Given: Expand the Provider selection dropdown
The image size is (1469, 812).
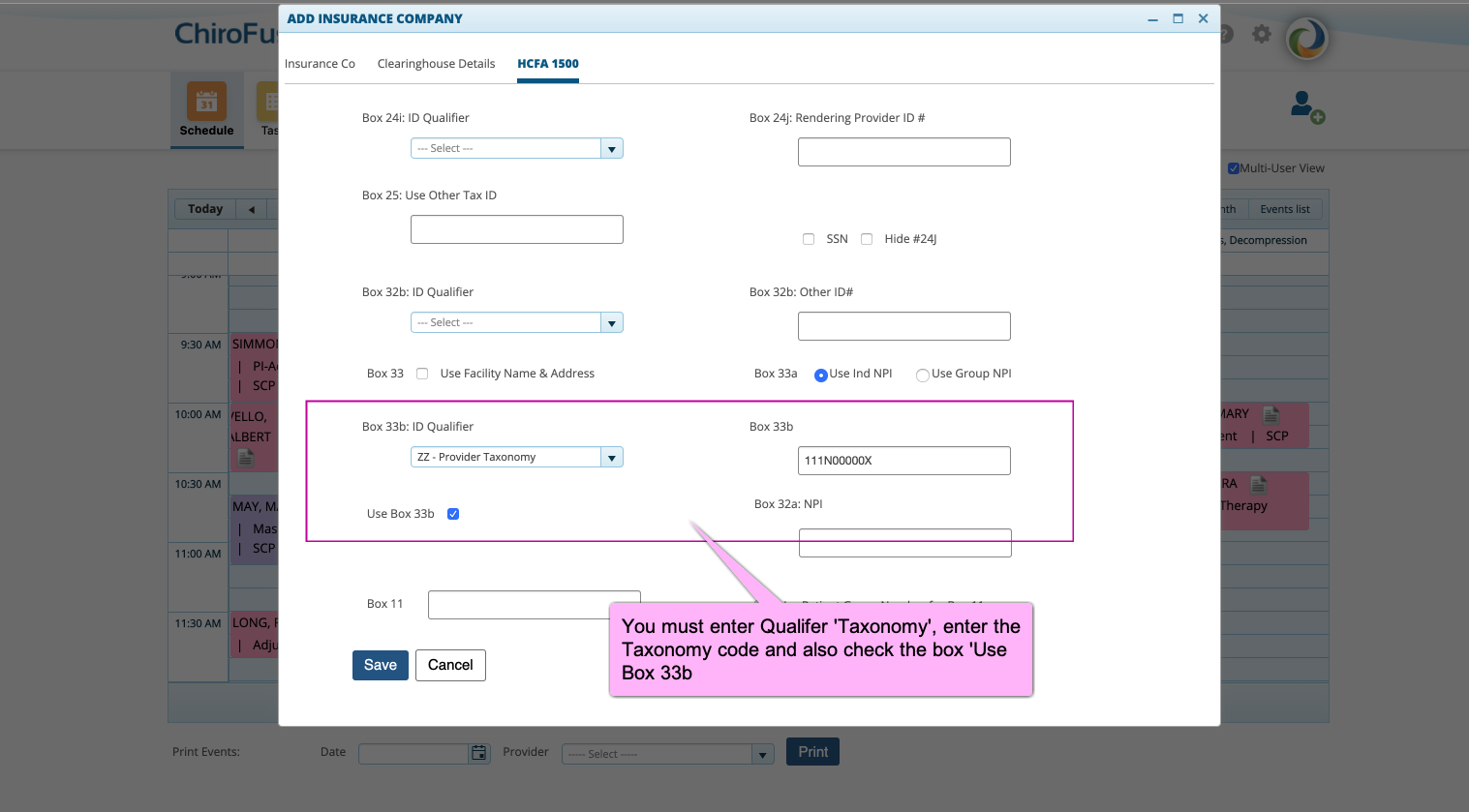Looking at the screenshot, I should [x=762, y=752].
